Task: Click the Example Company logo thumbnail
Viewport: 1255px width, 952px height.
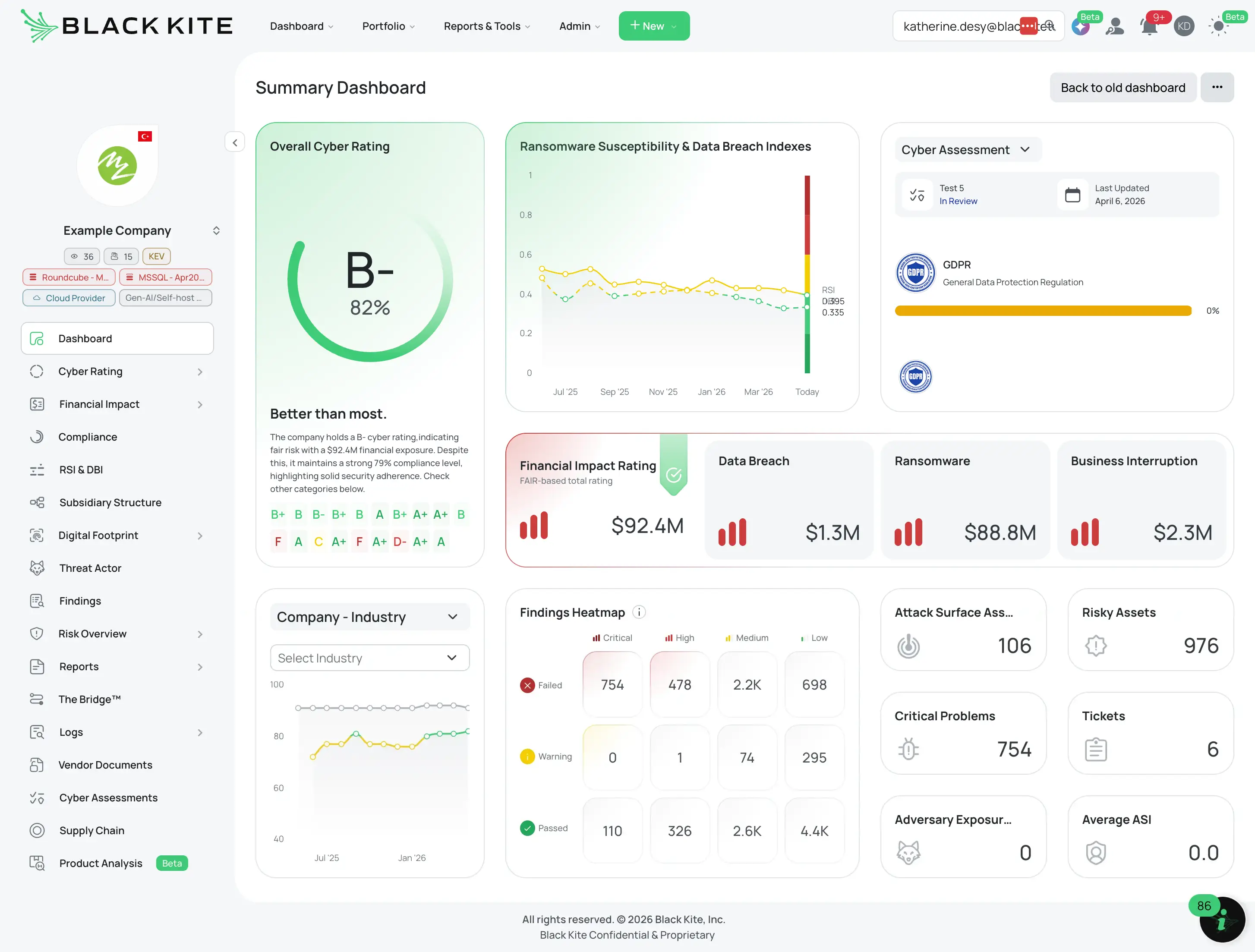Action: 117,166
